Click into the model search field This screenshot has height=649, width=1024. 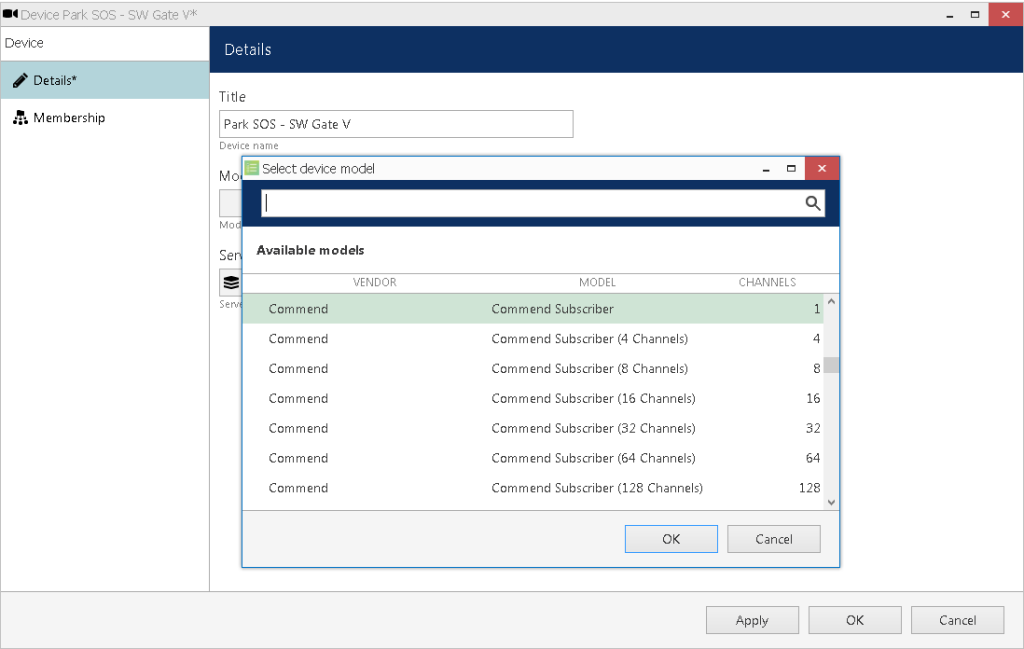(x=532, y=203)
